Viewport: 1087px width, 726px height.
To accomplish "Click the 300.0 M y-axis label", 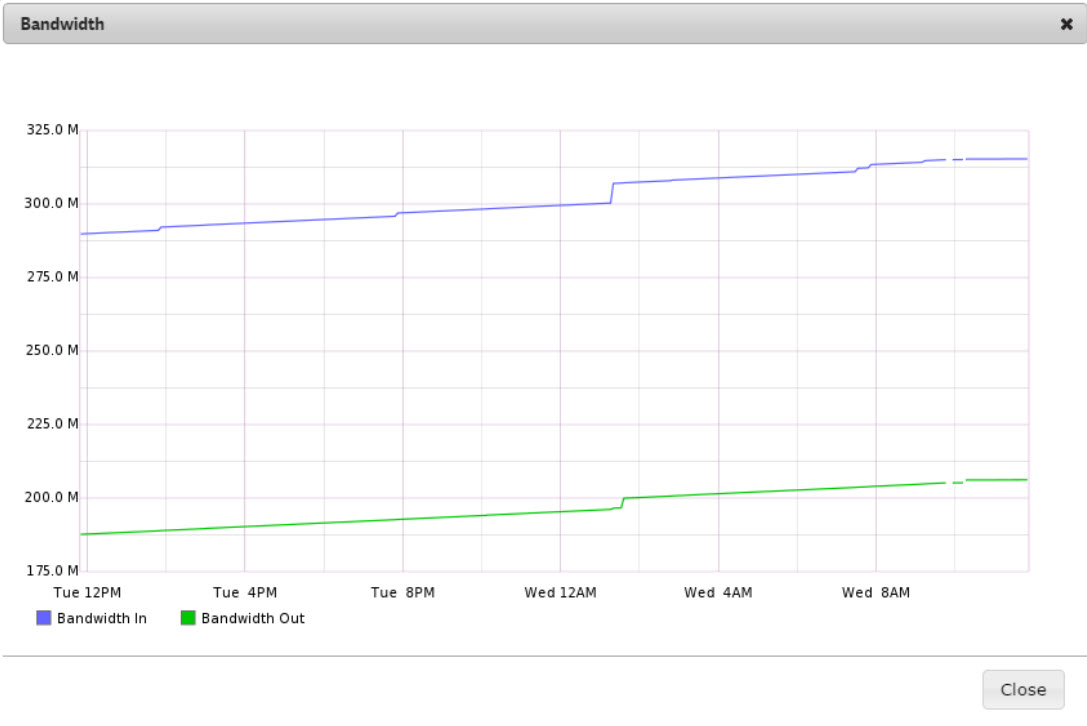I will tap(52, 203).
